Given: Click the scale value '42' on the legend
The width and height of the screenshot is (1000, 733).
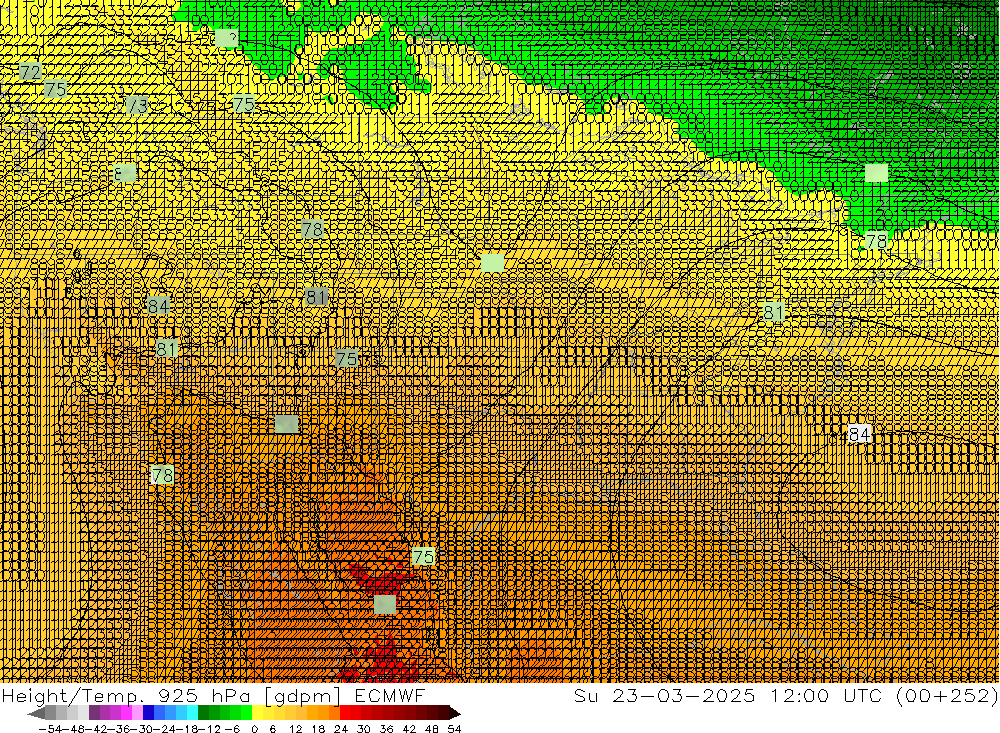Looking at the screenshot, I should point(409,729).
